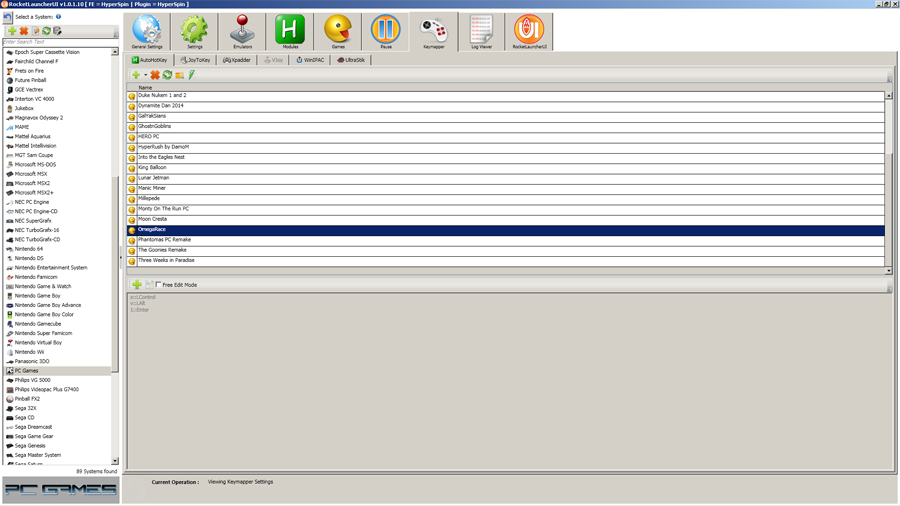Select Microsoft MS-DOS system
This screenshot has height=506, width=900.
(x=36, y=165)
